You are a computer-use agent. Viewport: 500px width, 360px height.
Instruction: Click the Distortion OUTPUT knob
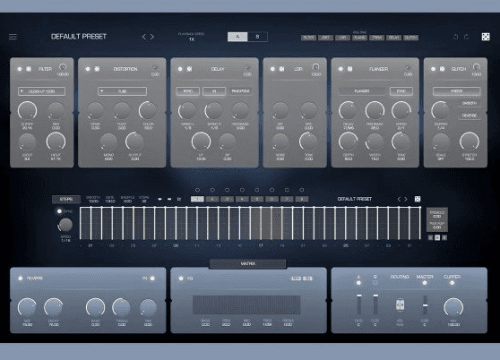[x=135, y=141]
